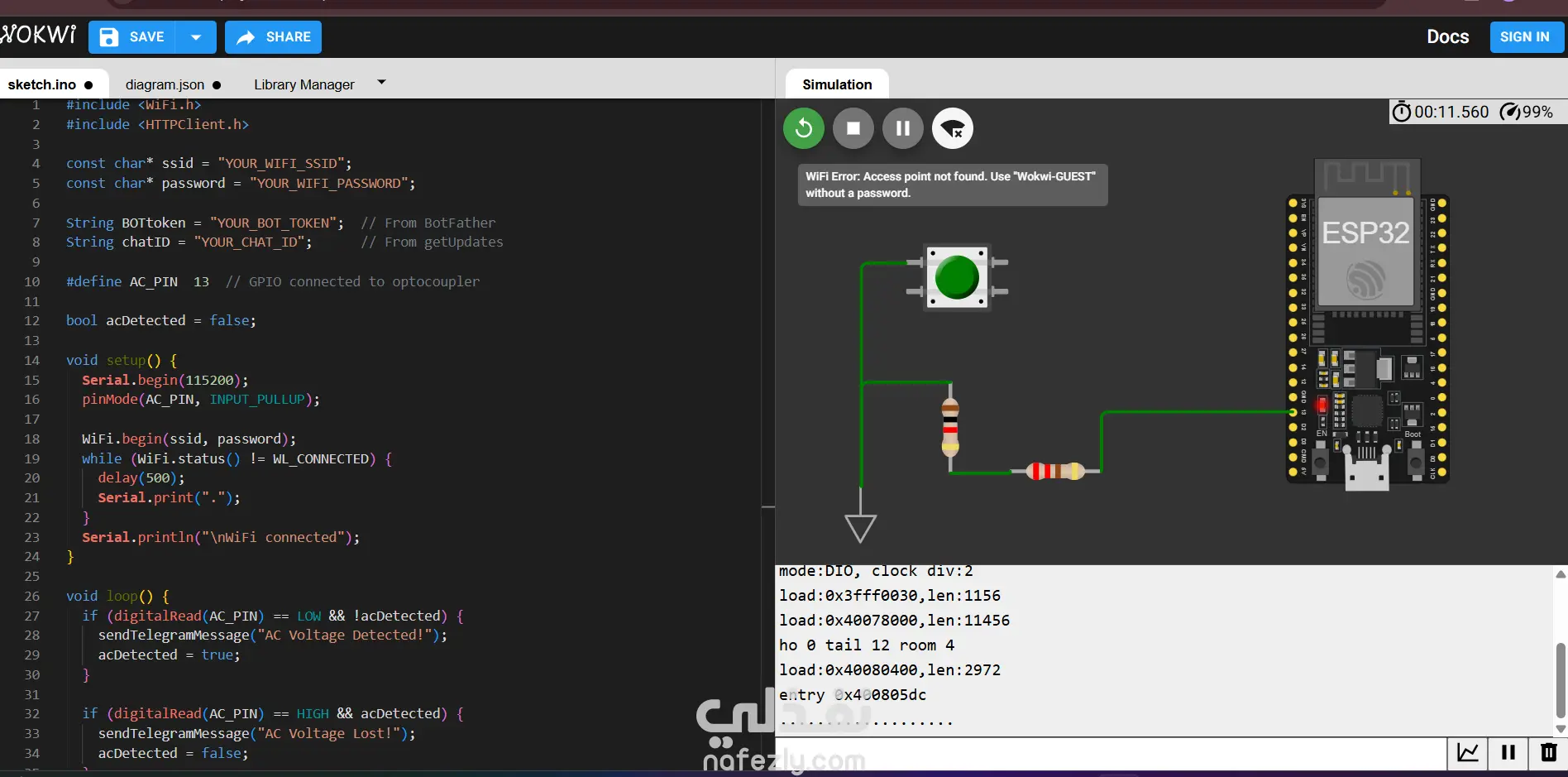Screen dimensions: 1568x777
Task: Click the simulation speed gauge icon
Action: click(x=1509, y=112)
